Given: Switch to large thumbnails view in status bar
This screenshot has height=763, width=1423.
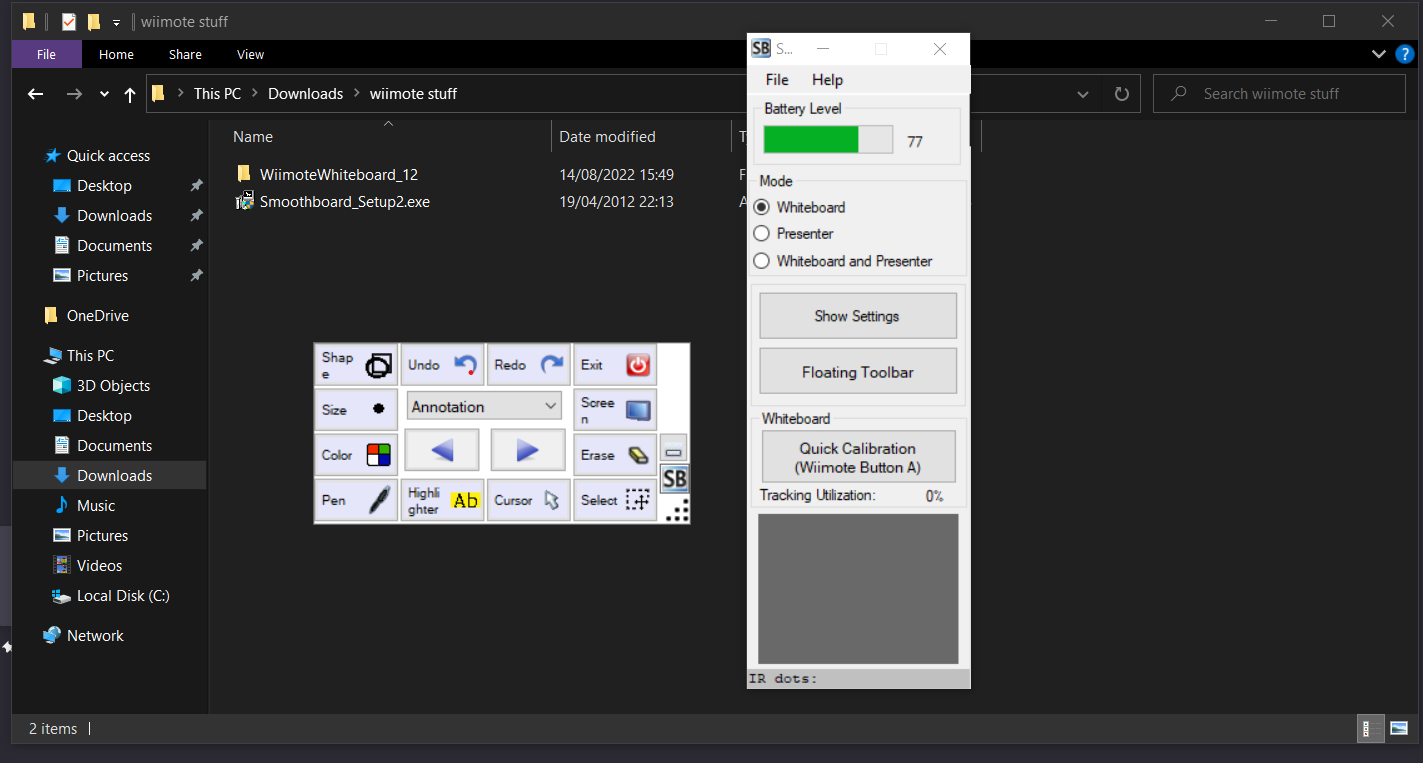Looking at the screenshot, I should 1398,729.
